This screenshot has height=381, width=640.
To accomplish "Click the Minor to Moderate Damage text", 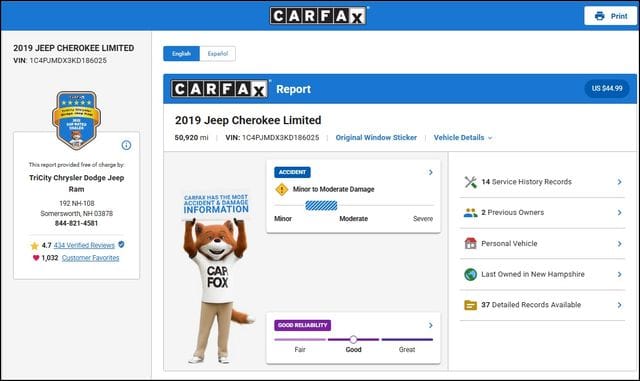I will [333, 189].
